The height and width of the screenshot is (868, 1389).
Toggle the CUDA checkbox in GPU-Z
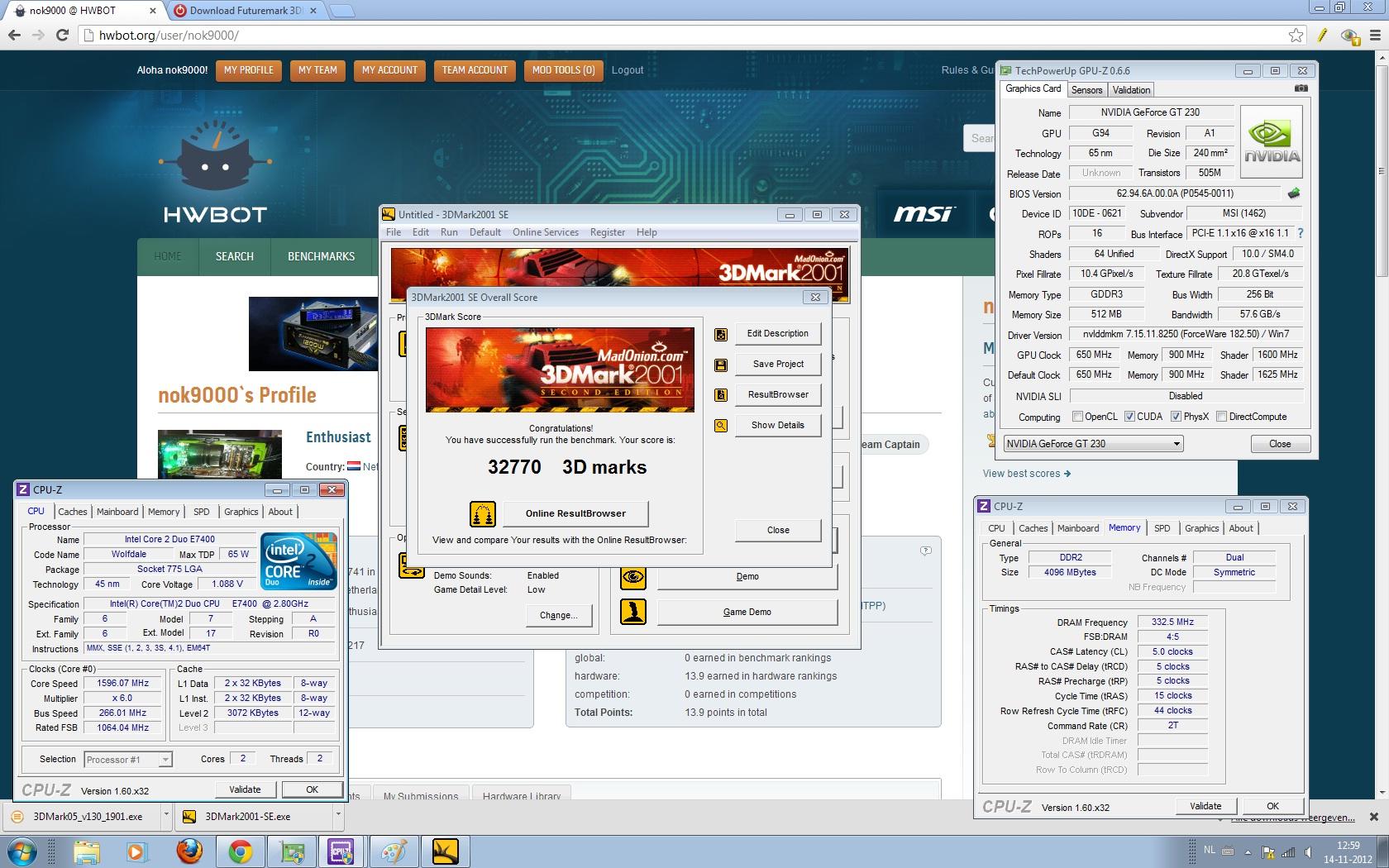[x=1129, y=417]
